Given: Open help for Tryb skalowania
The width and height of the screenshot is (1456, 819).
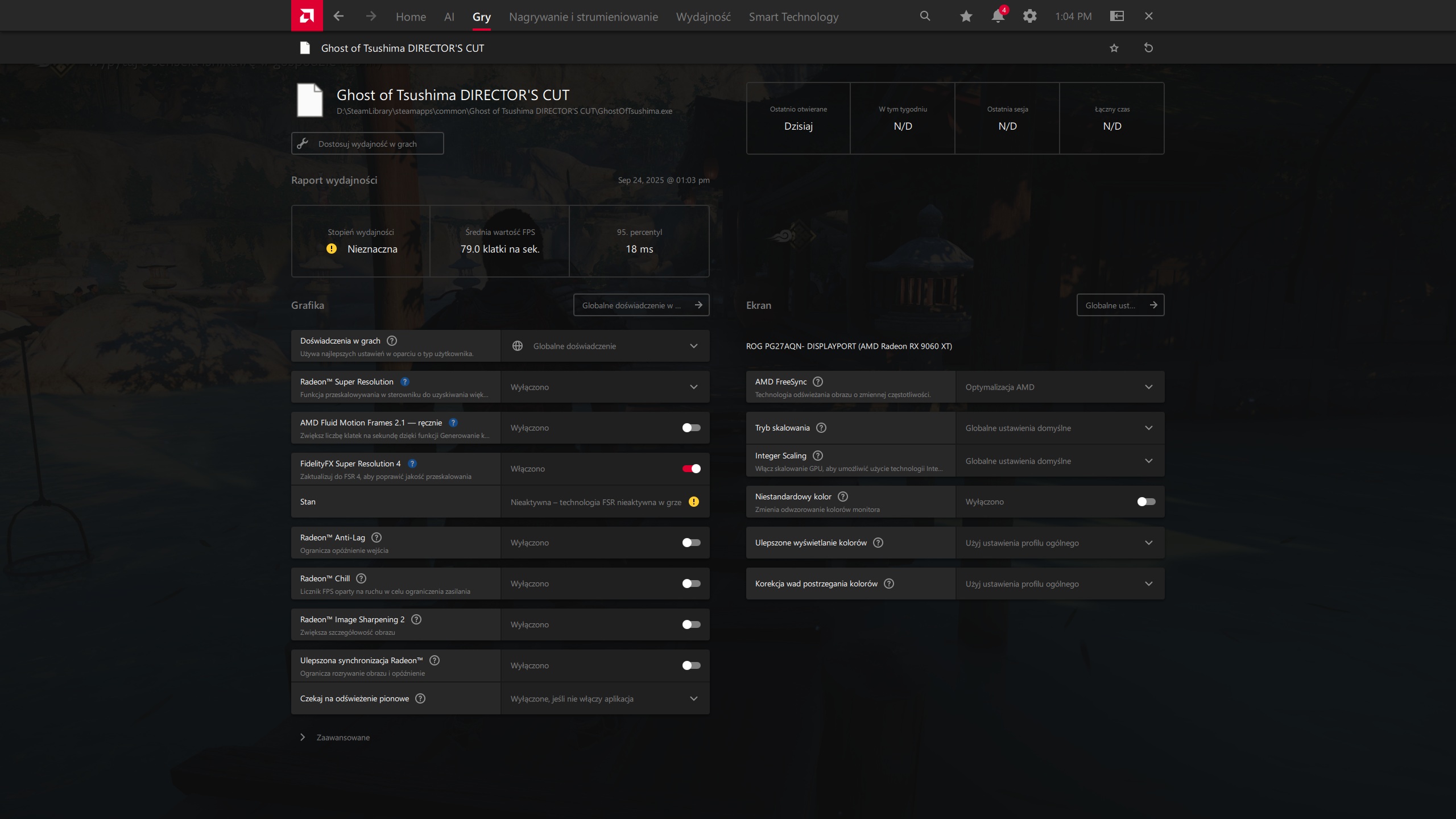Looking at the screenshot, I should point(821,428).
